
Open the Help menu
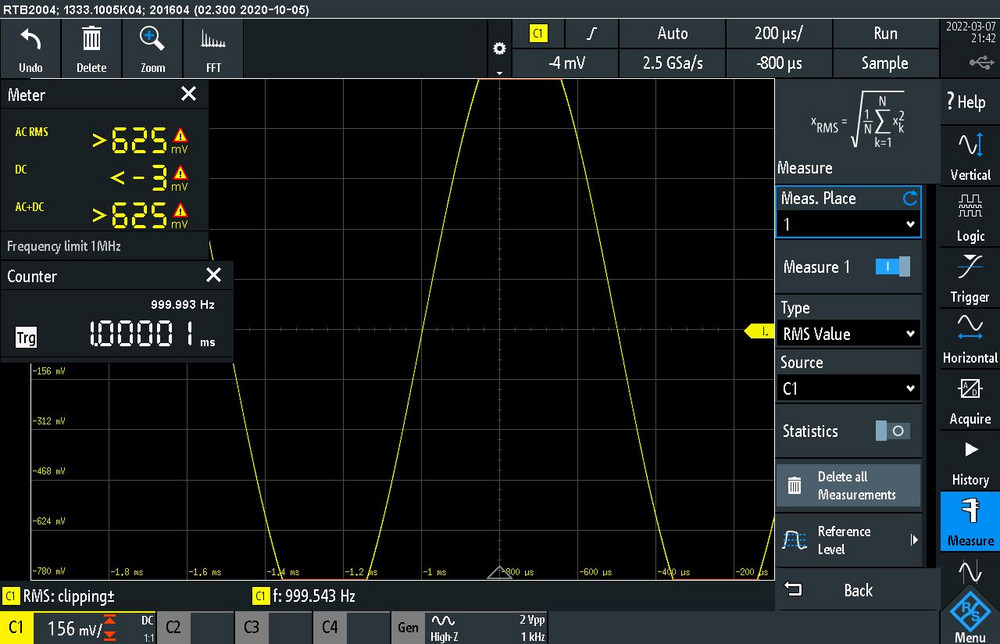click(x=969, y=102)
